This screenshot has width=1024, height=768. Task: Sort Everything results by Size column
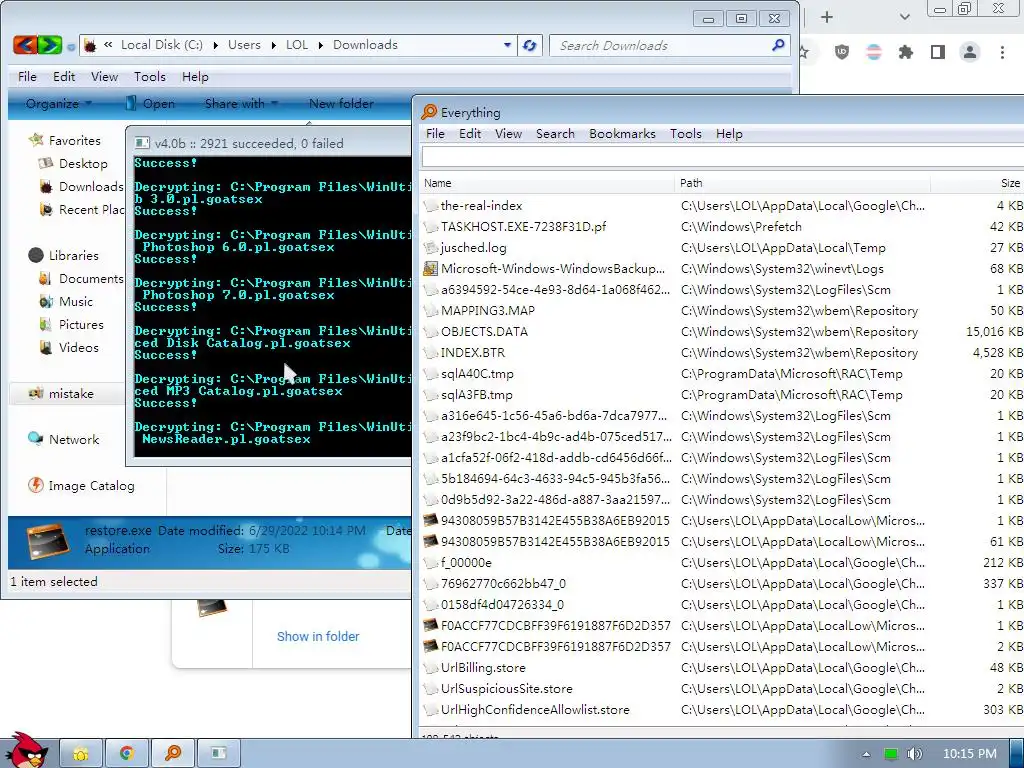click(978, 184)
